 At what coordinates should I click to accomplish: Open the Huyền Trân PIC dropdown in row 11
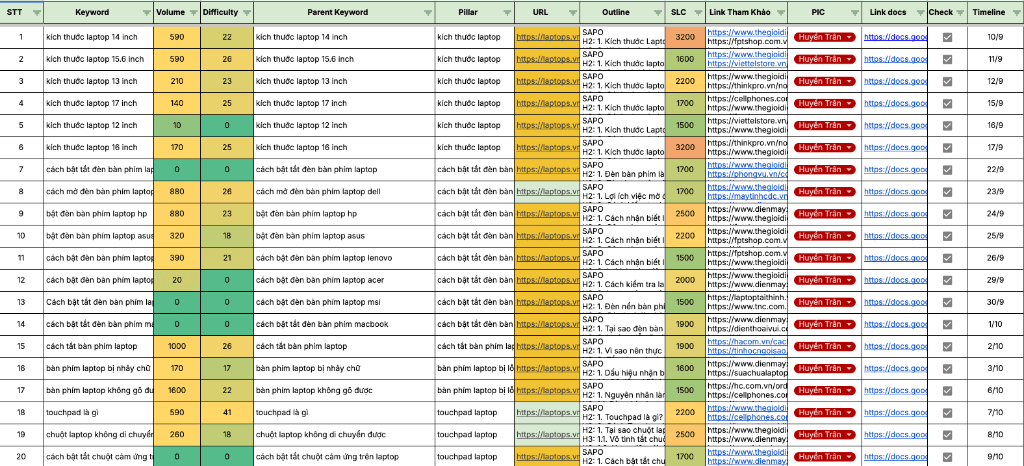click(x=825, y=258)
